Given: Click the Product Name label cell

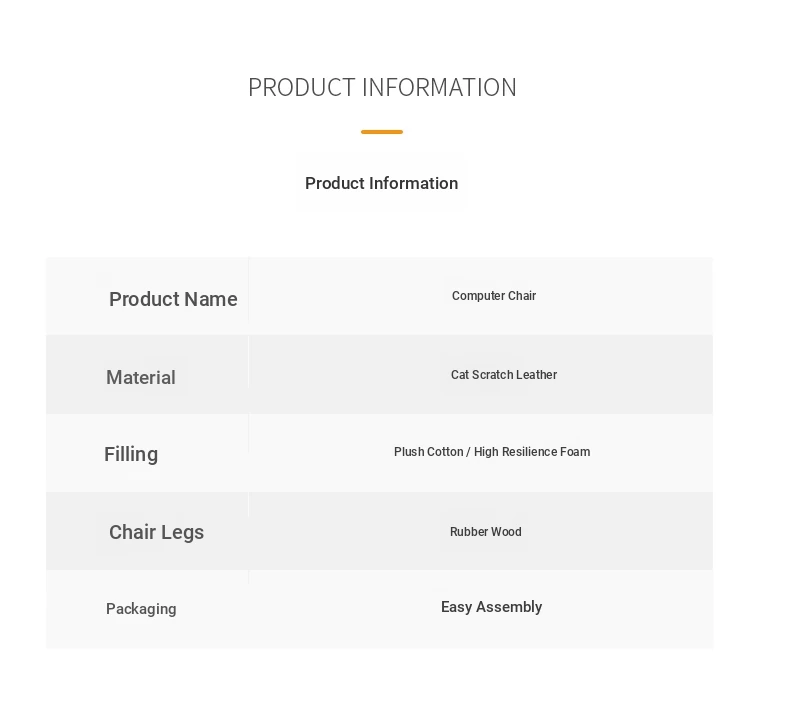Looking at the screenshot, I should (173, 299).
